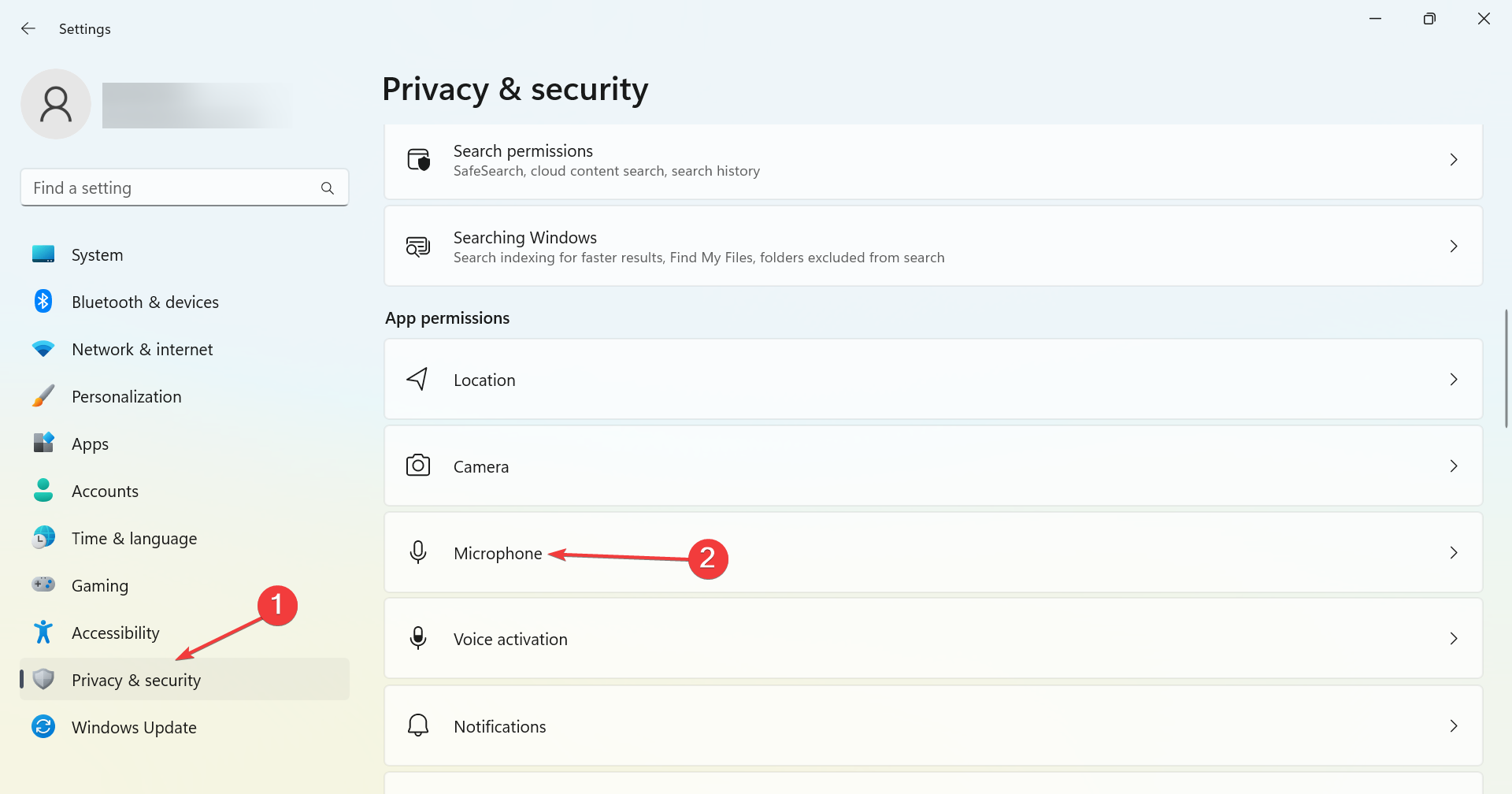1512x794 pixels.
Task: Click the search magnifier icon in Find a setting
Action: click(328, 188)
